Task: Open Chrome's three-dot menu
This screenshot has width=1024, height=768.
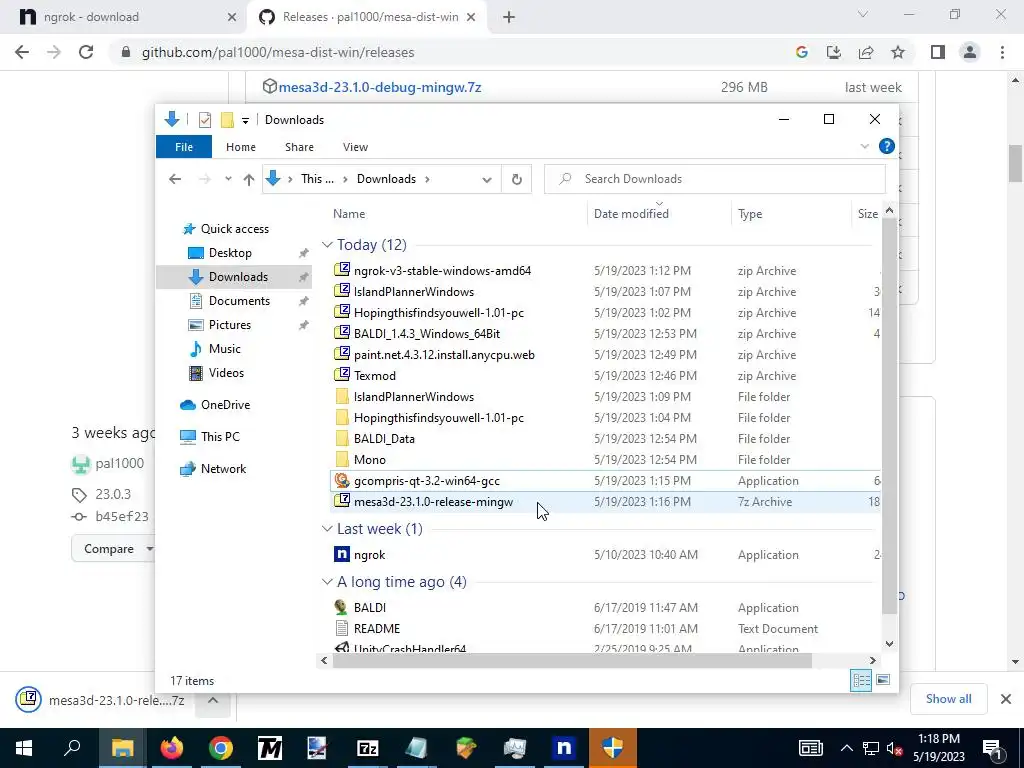Action: 1002,52
